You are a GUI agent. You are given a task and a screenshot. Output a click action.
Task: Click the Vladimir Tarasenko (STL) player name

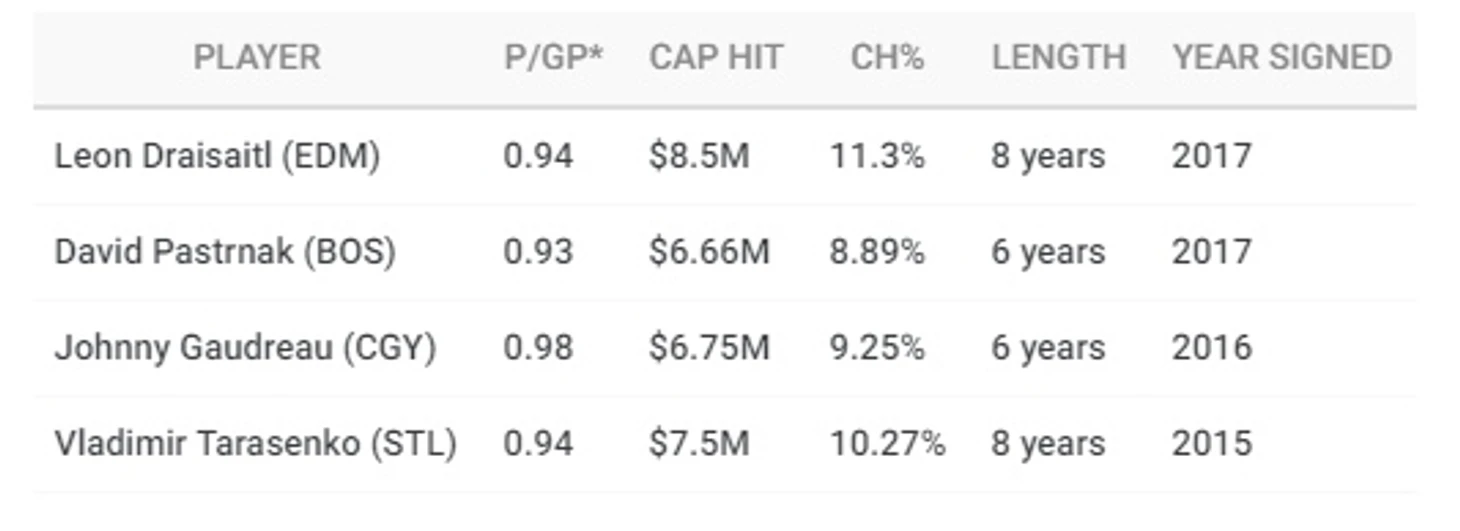(x=255, y=443)
